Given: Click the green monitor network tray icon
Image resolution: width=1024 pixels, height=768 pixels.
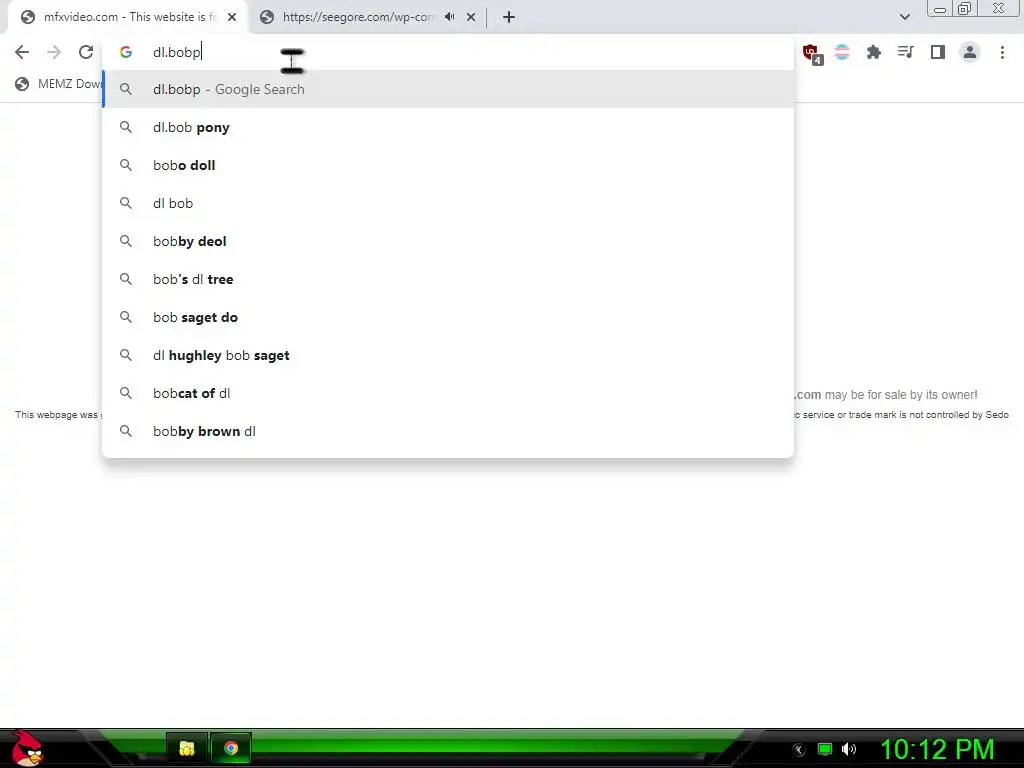Looking at the screenshot, I should point(825,749).
